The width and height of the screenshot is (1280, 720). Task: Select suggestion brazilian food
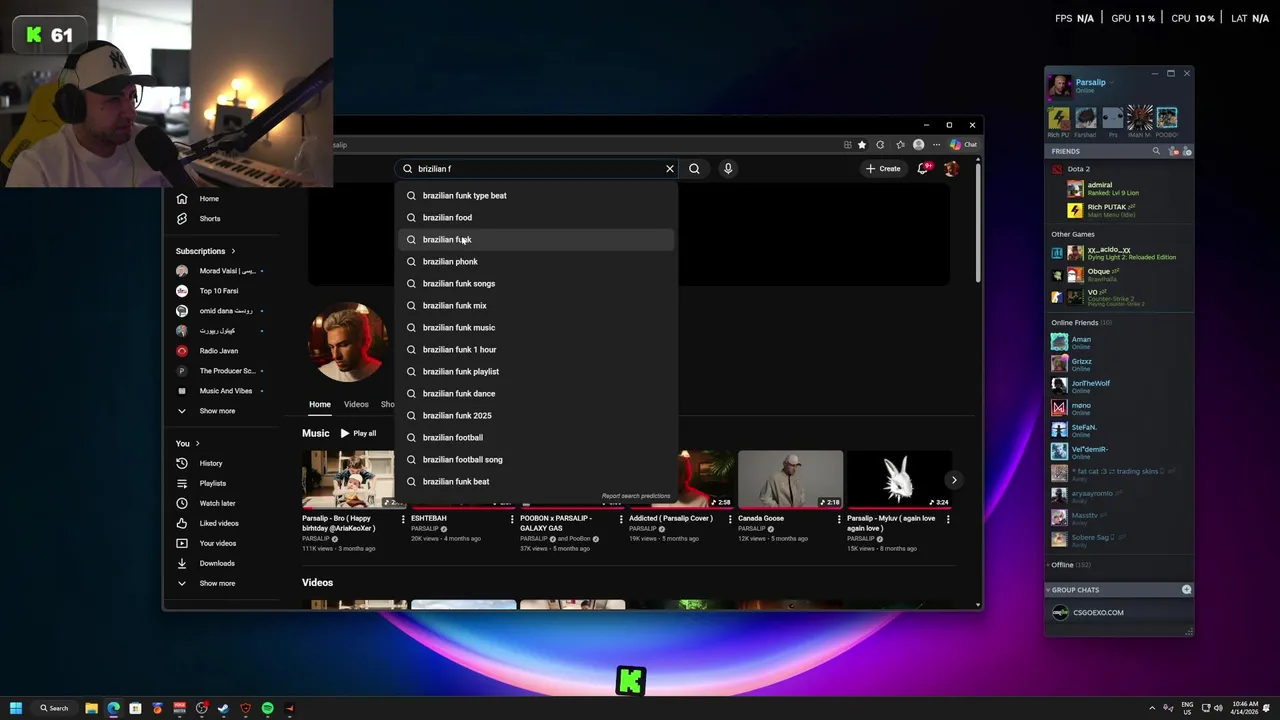[537, 218]
